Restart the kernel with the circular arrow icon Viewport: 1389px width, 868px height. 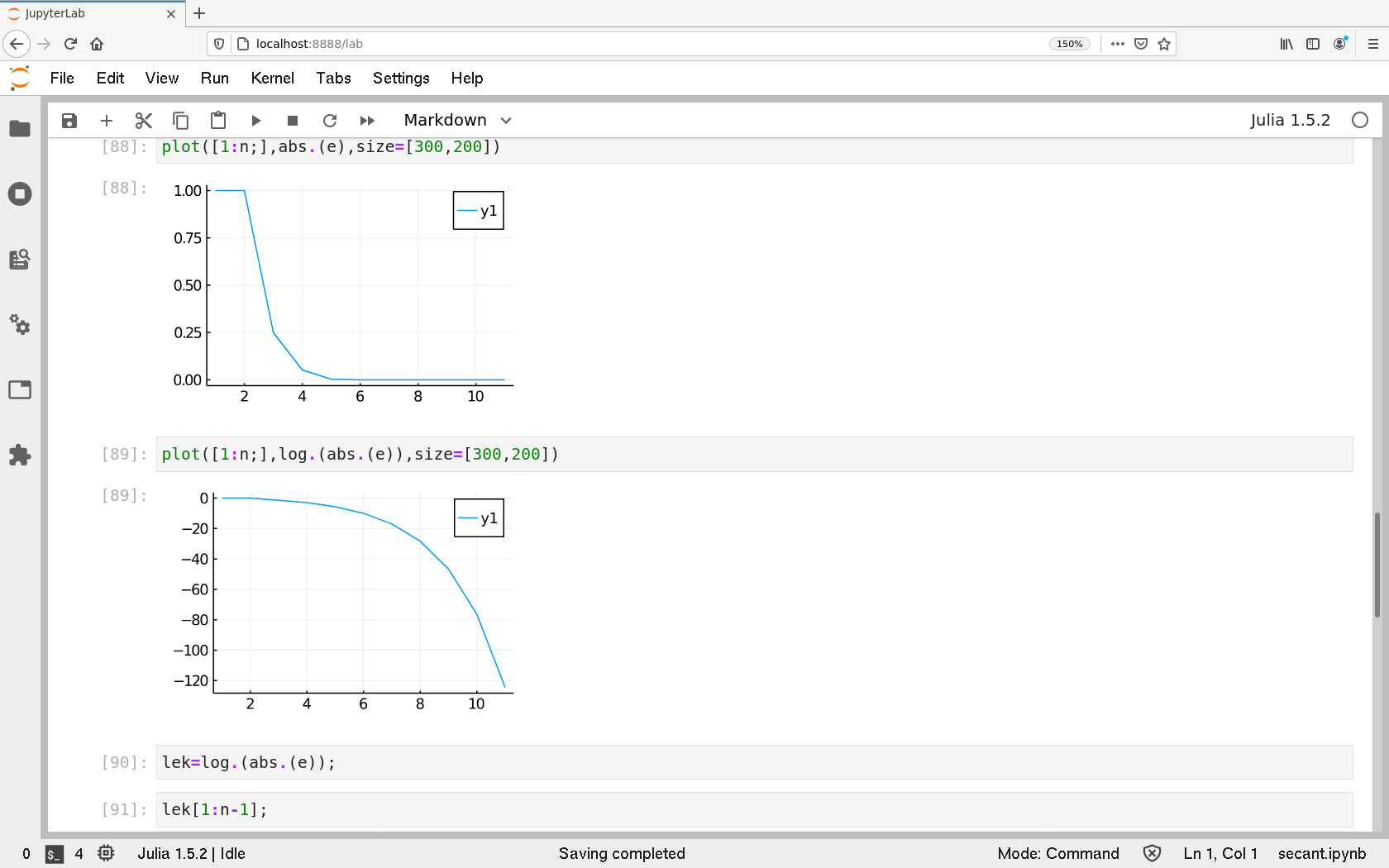tap(330, 121)
